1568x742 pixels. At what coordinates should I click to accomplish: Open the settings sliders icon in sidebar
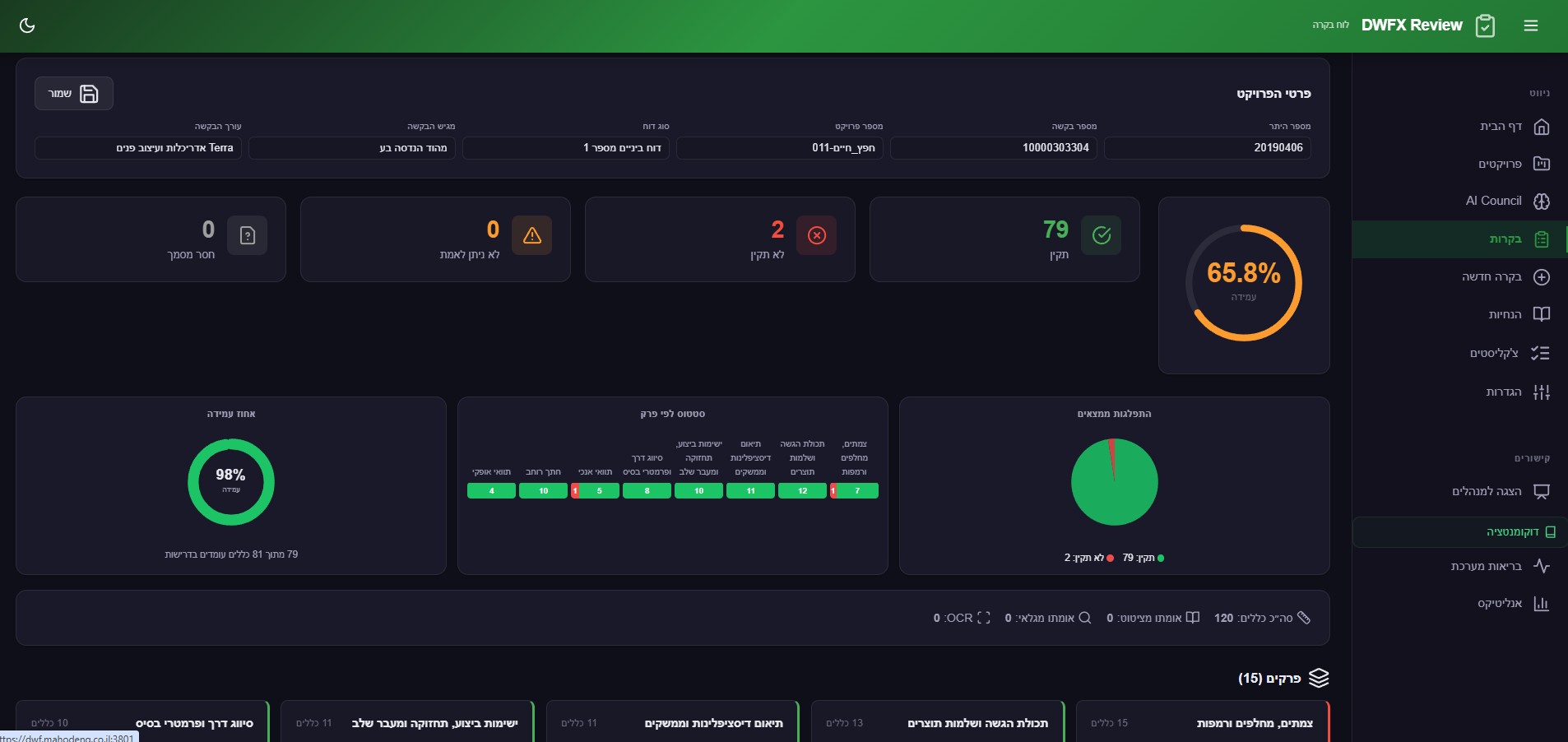[x=1541, y=392]
